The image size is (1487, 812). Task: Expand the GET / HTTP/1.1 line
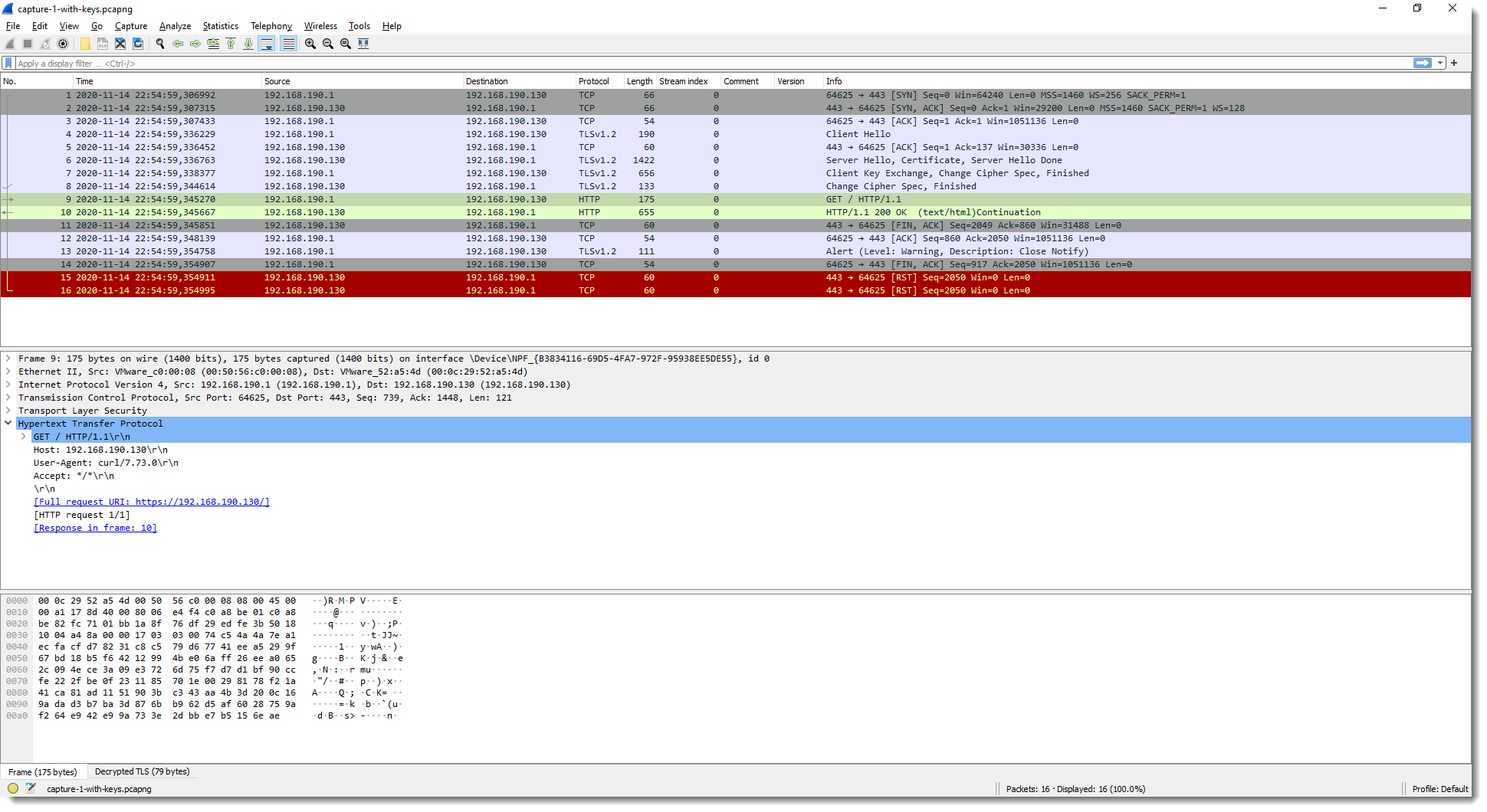[x=24, y=437]
